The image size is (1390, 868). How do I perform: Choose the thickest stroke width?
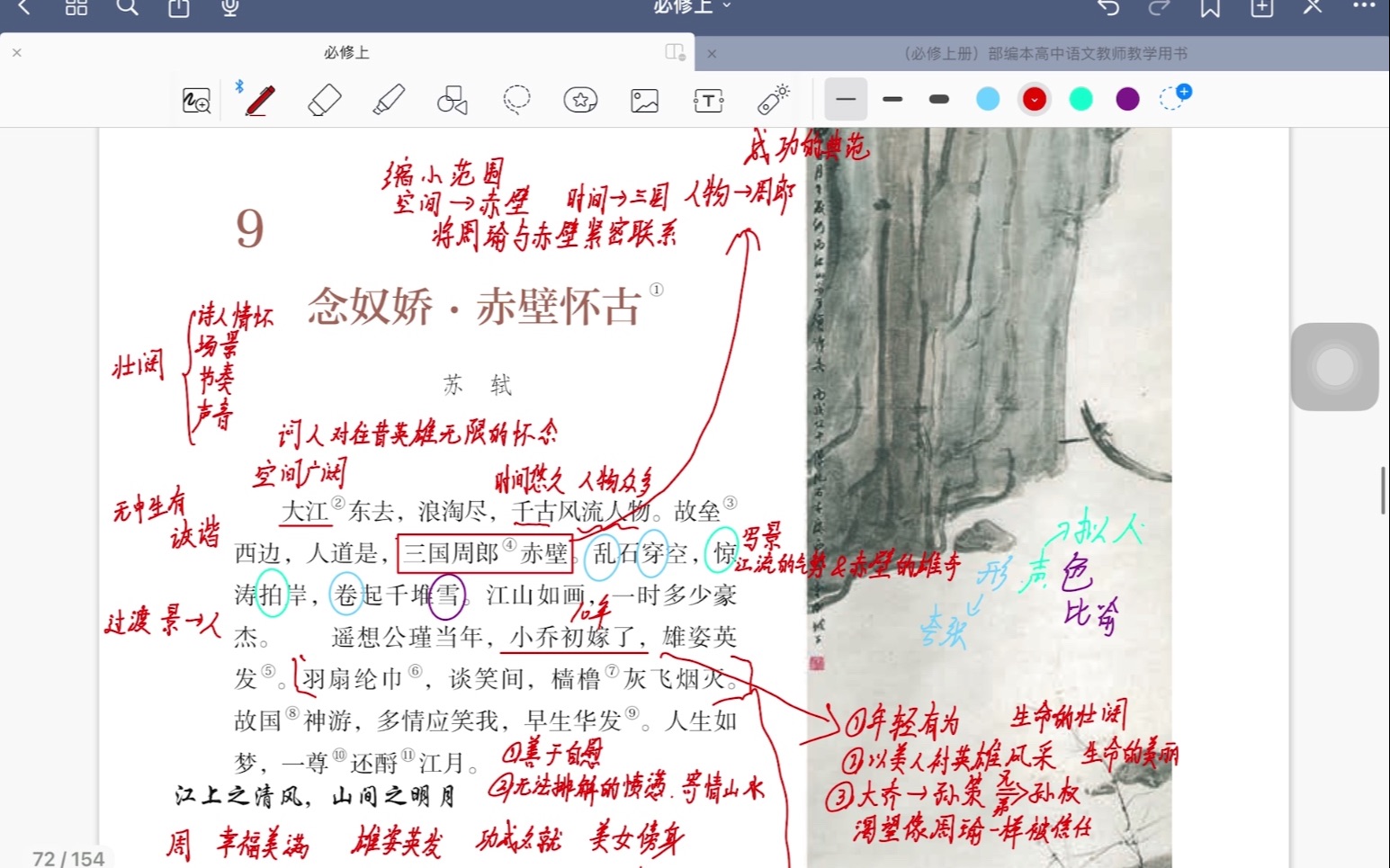pos(939,99)
